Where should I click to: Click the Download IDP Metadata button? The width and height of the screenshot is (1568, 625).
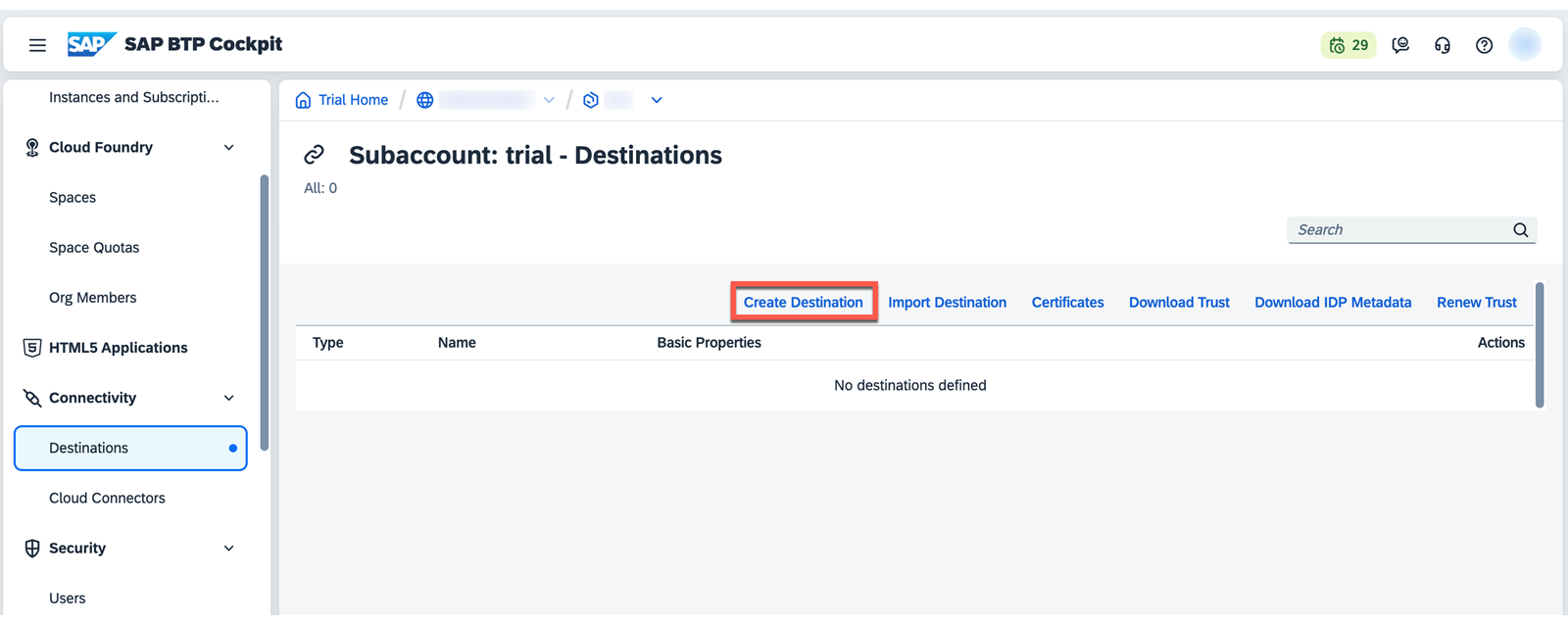pyautogui.click(x=1333, y=302)
